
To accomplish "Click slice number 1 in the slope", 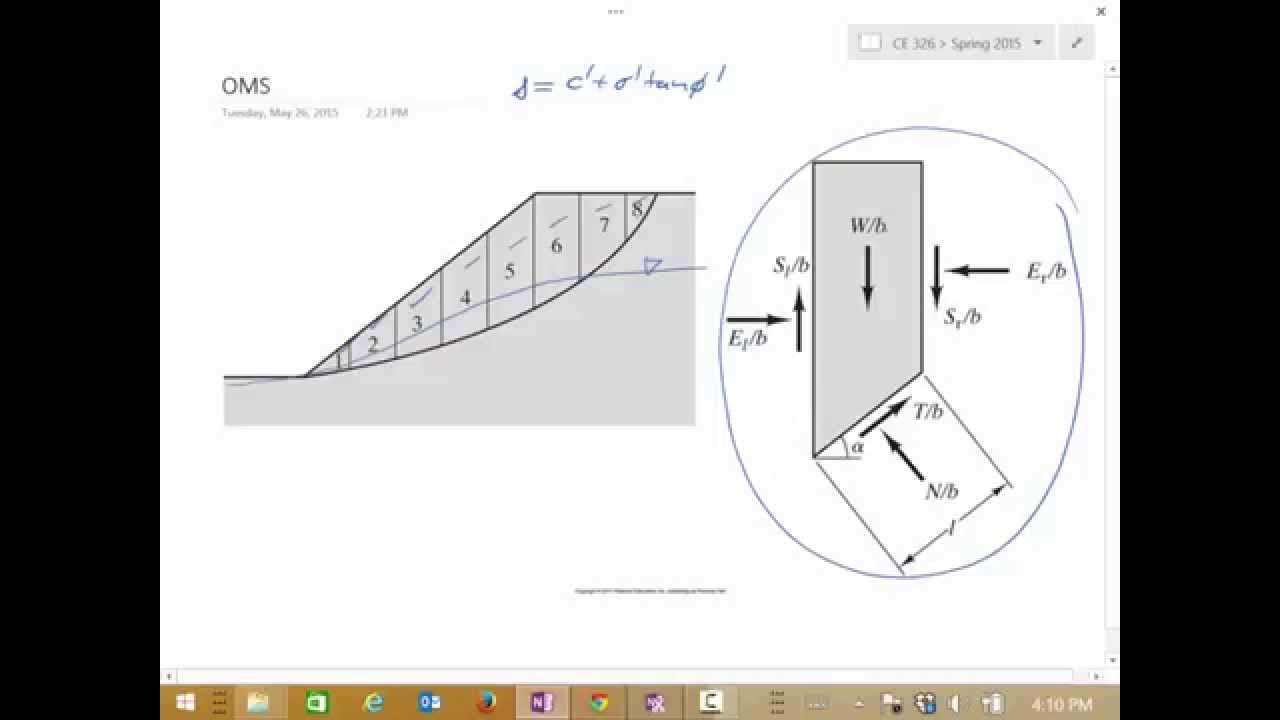I will [x=341, y=361].
